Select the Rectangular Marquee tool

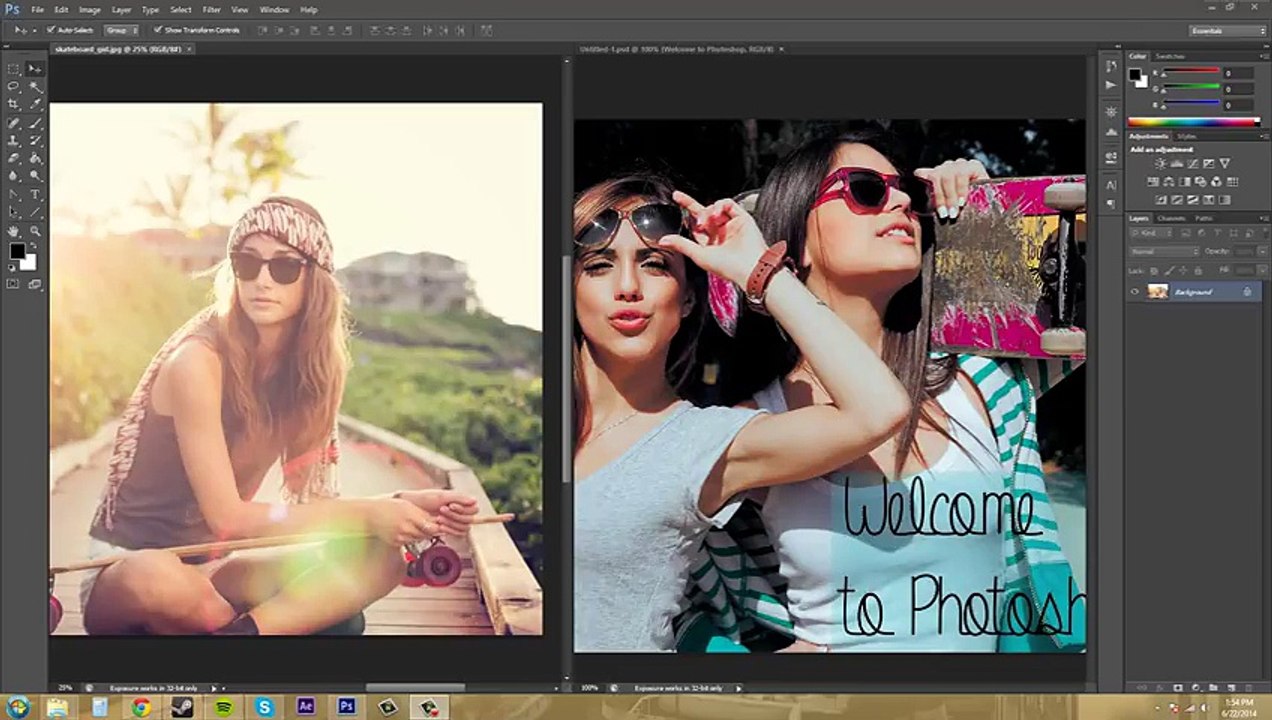tap(13, 68)
